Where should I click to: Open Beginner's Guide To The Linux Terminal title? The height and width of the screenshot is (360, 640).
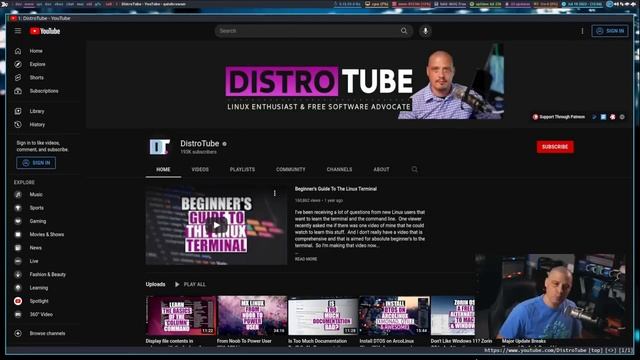336,189
